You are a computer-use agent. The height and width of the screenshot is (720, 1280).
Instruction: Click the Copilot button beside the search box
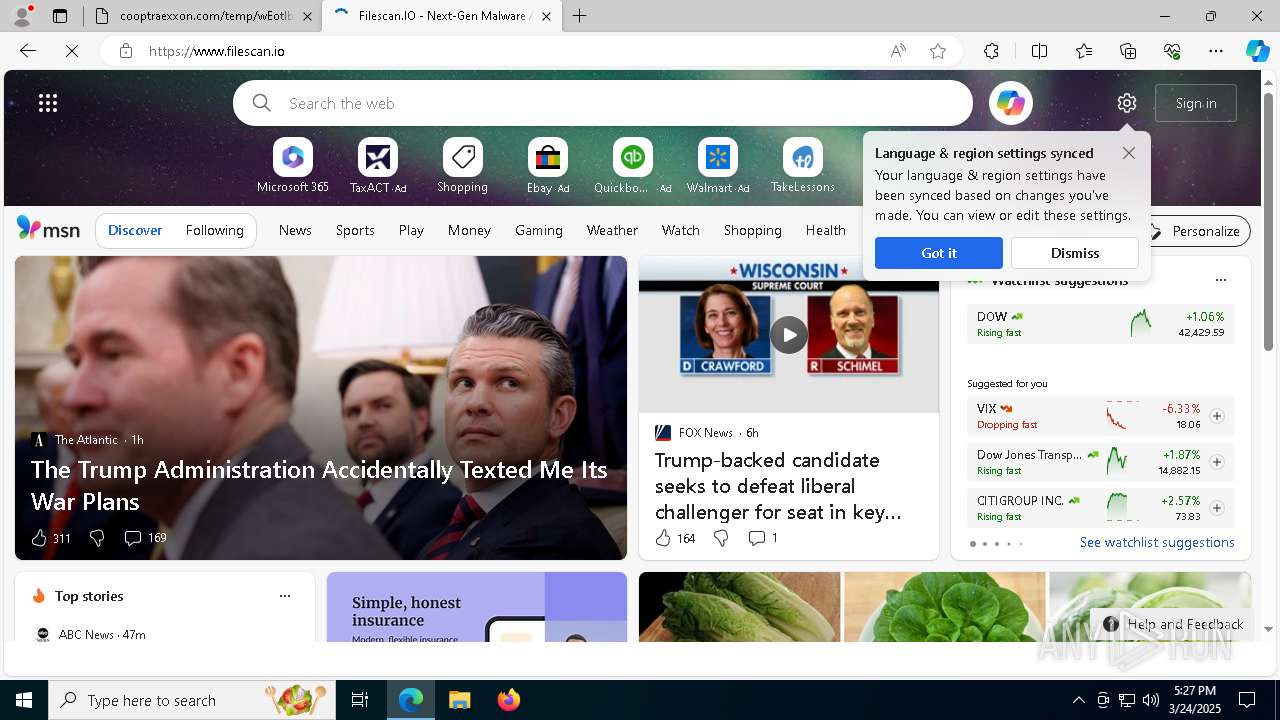[x=1010, y=103]
